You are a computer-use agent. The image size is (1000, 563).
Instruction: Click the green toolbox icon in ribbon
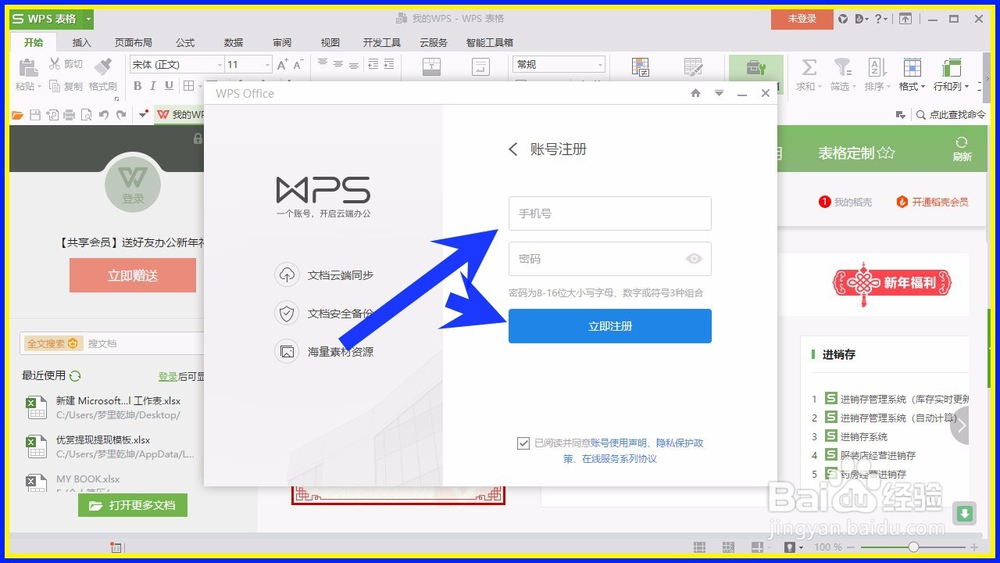756,68
